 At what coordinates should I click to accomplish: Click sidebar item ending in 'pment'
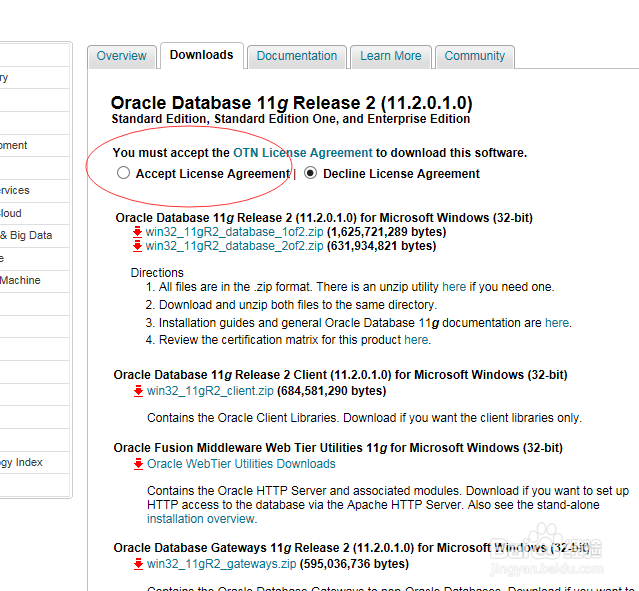coord(13,145)
